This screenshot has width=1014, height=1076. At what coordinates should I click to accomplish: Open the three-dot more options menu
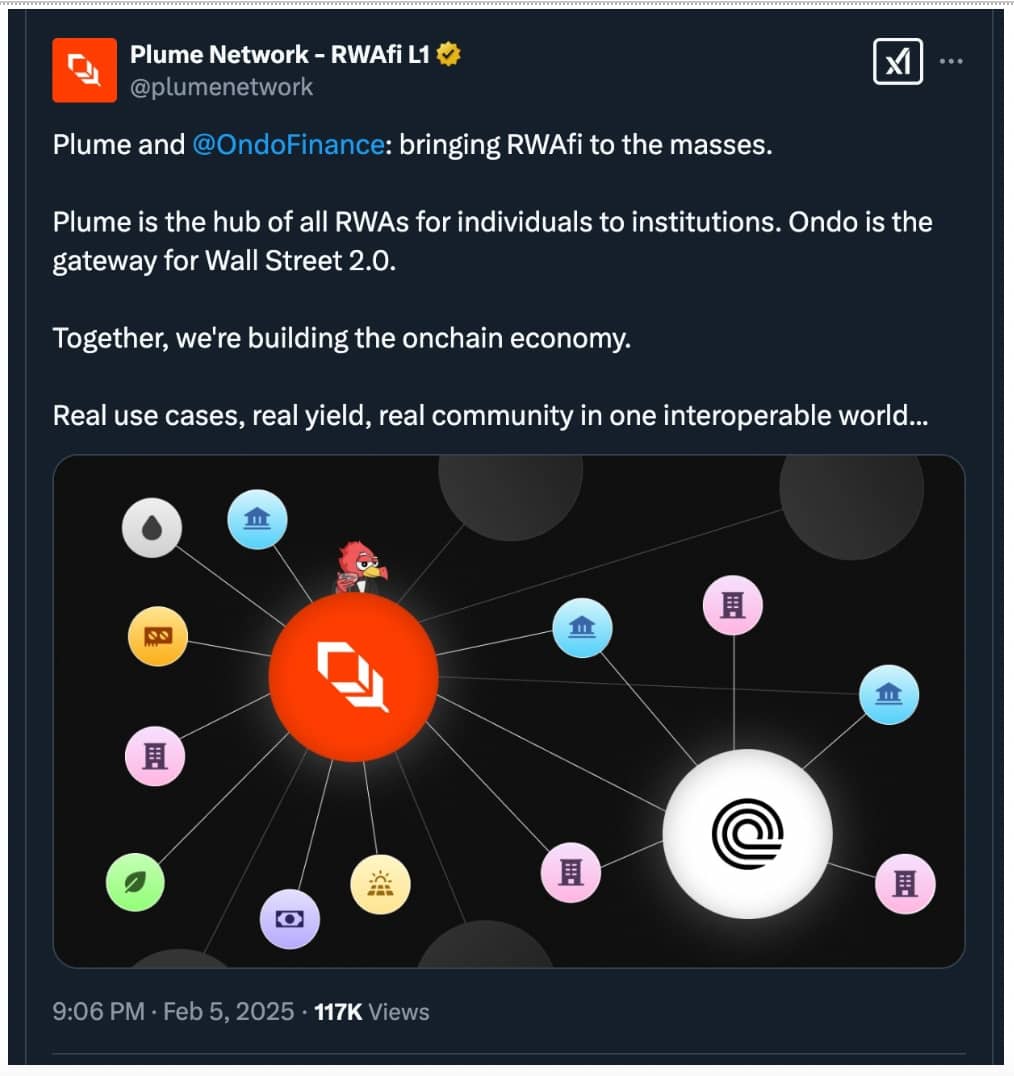point(951,62)
